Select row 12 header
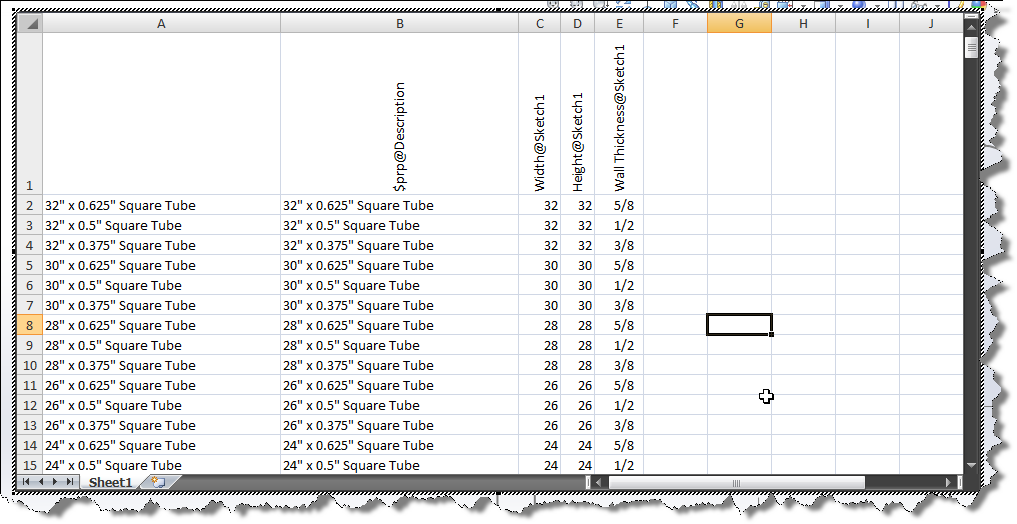 coord(30,405)
